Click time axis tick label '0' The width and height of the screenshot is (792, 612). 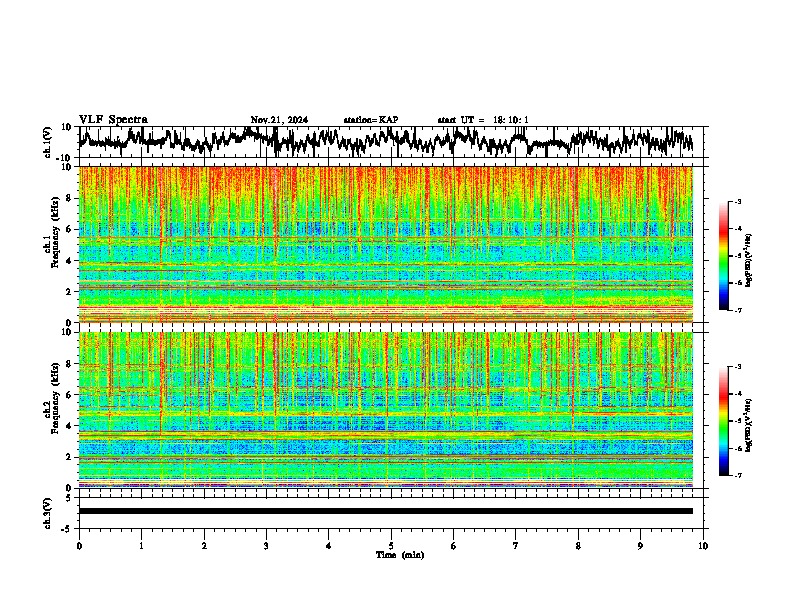(x=79, y=546)
